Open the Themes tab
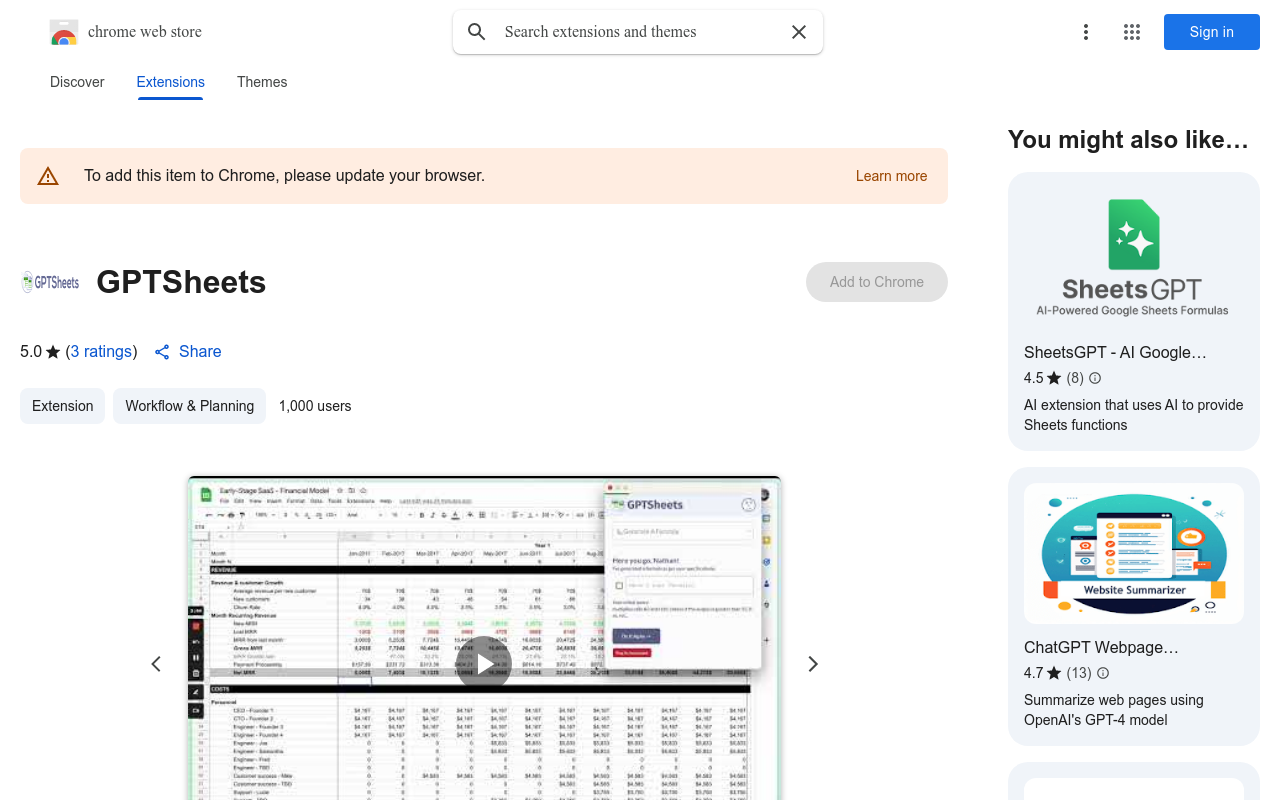This screenshot has height=800, width=1280. [262, 82]
